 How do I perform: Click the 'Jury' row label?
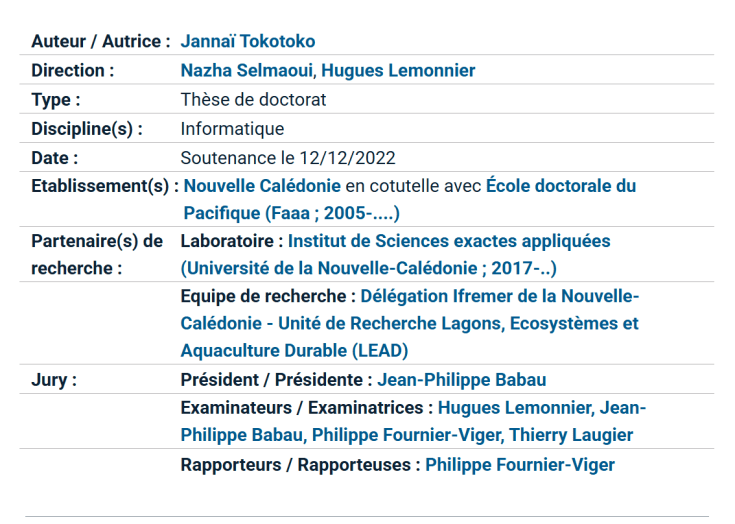pos(54,380)
